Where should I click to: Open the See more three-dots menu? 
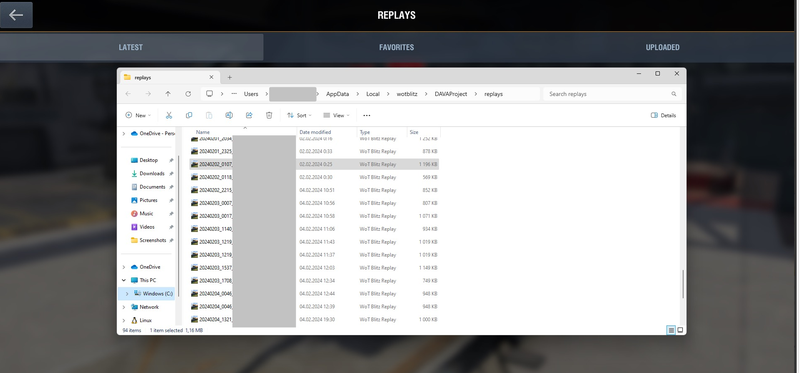point(366,115)
